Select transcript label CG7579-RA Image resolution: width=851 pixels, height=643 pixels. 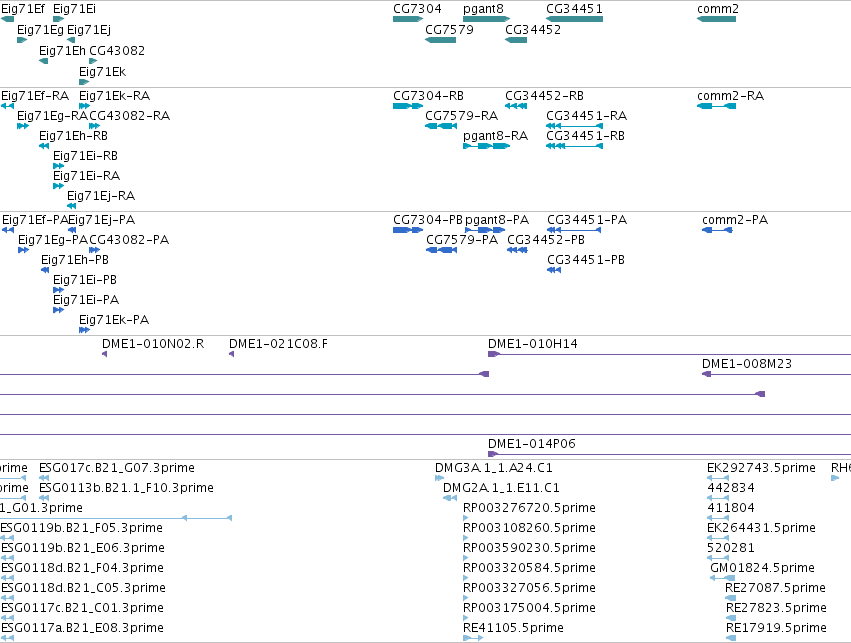(x=461, y=116)
